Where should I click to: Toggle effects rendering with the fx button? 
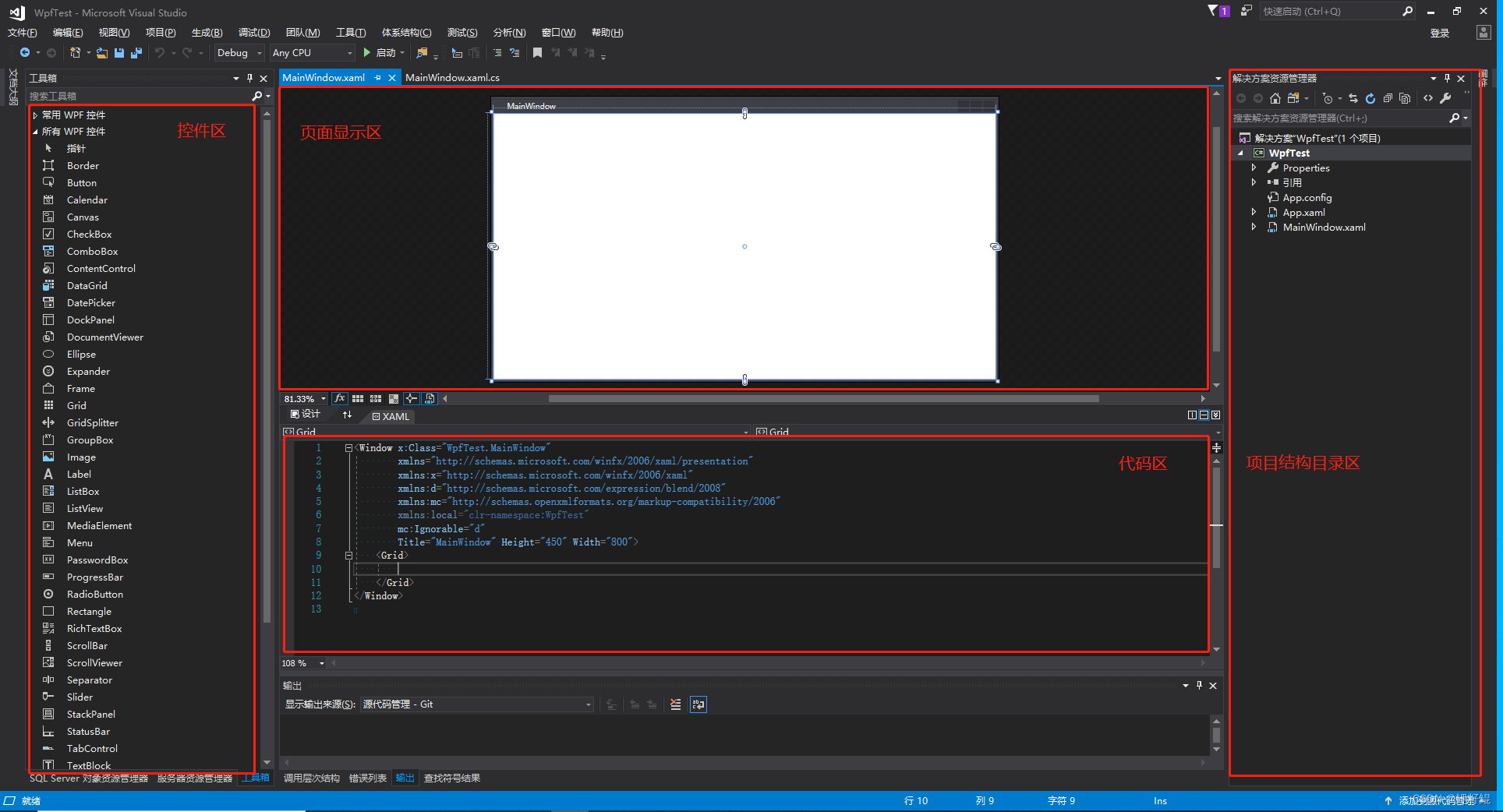tap(340, 398)
